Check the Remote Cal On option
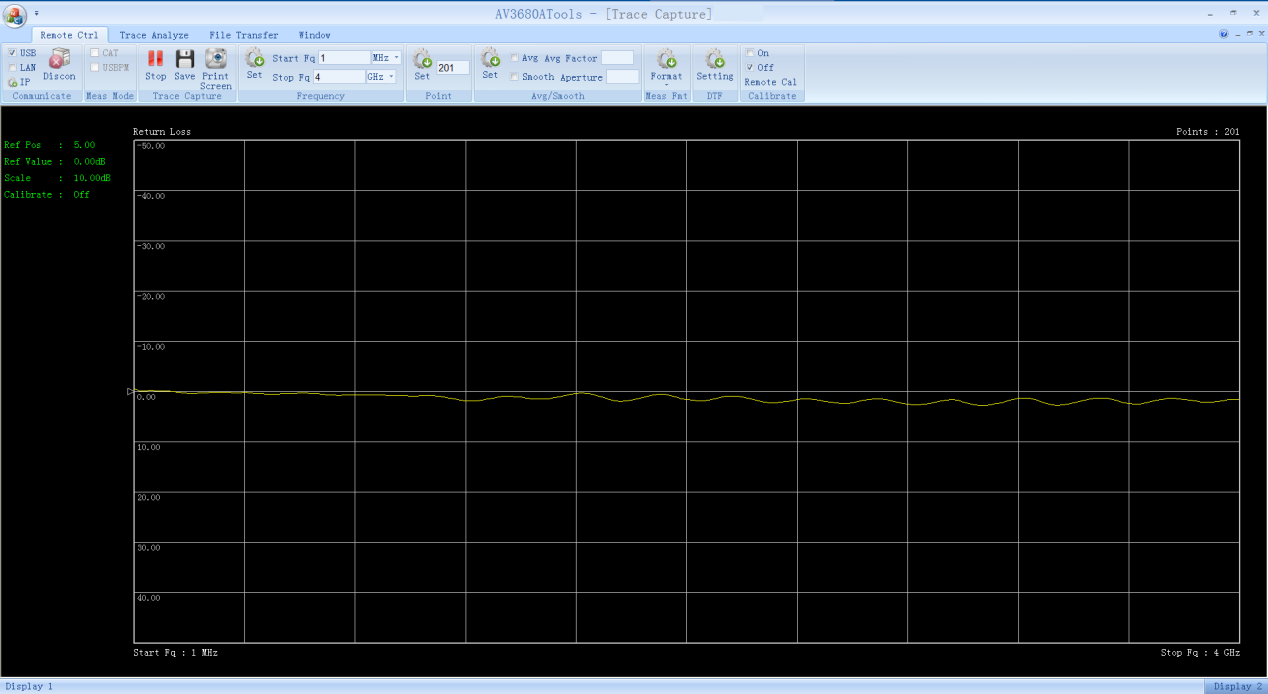This screenshot has width=1268, height=694. point(751,53)
